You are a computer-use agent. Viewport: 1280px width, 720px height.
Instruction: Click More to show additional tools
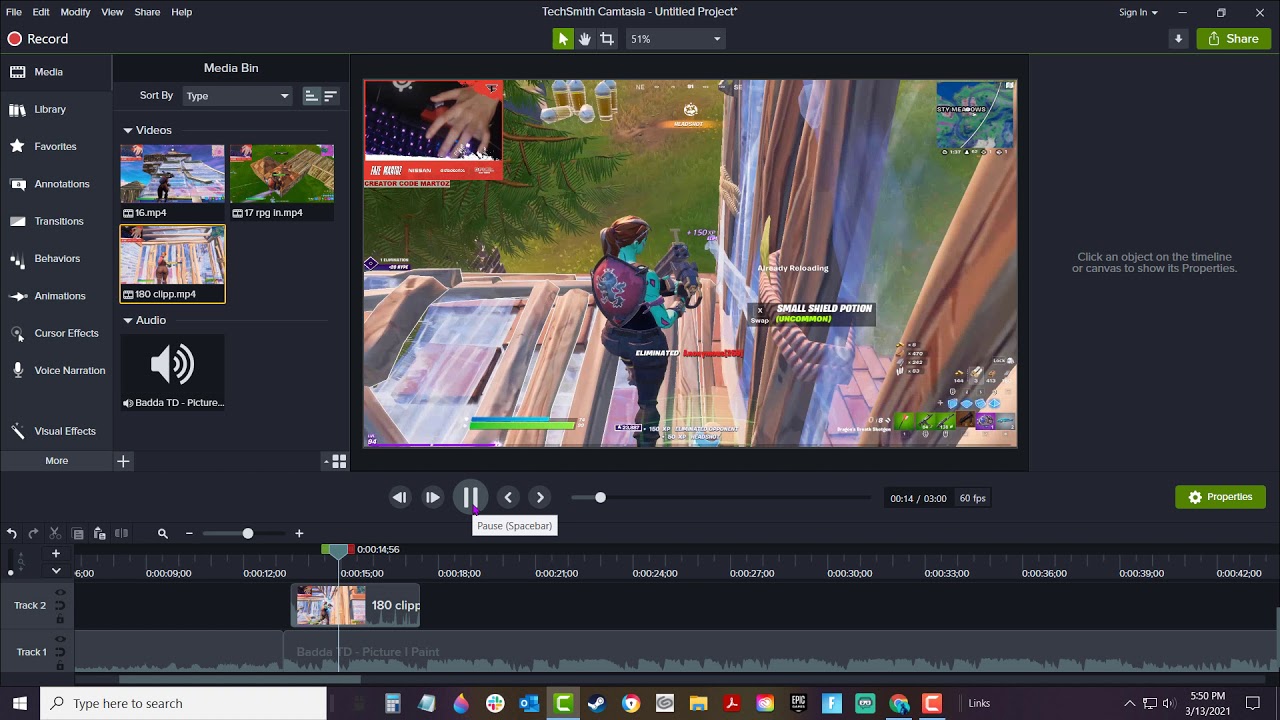point(57,461)
